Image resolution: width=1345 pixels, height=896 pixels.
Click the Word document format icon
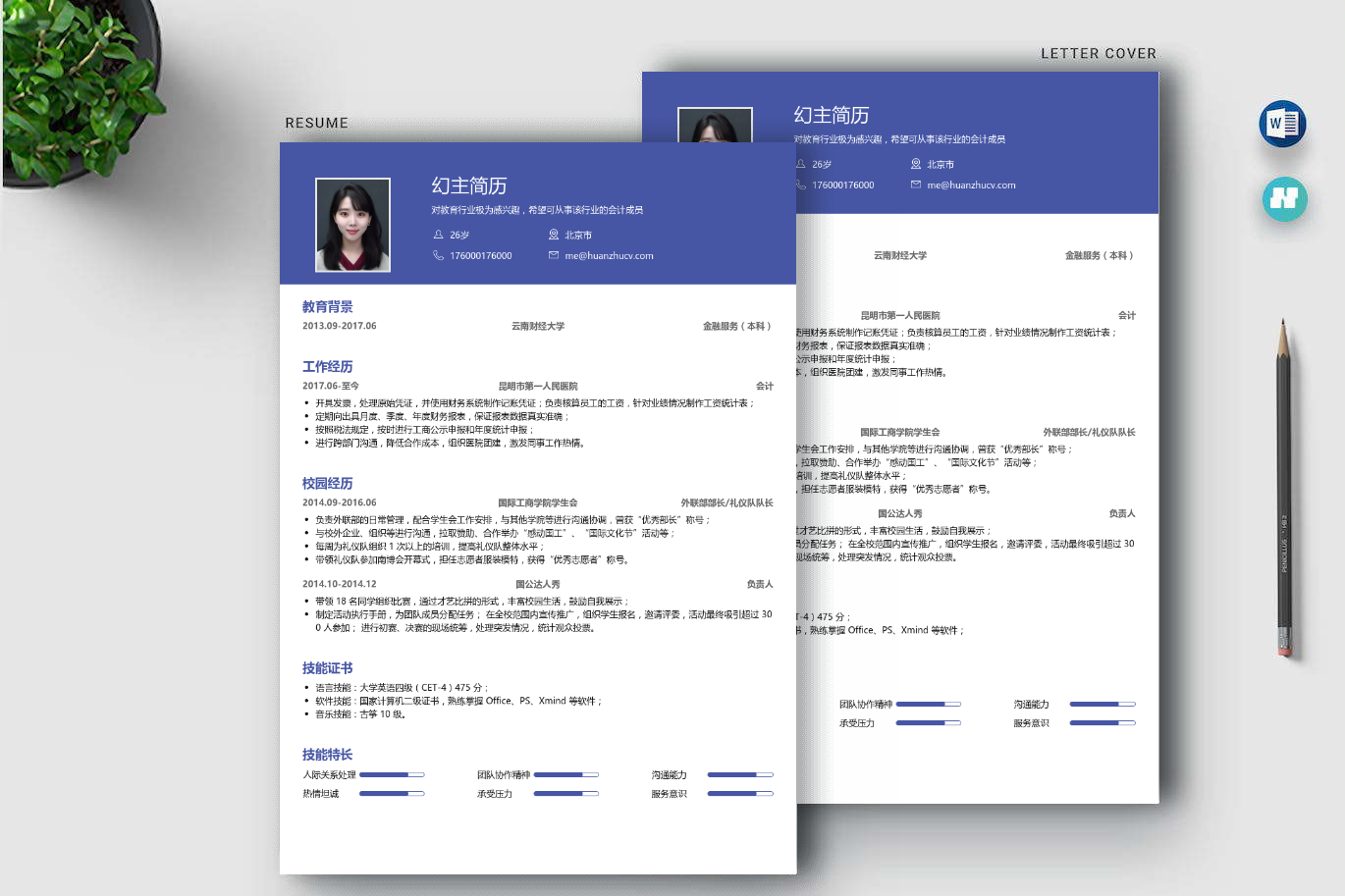1282,124
